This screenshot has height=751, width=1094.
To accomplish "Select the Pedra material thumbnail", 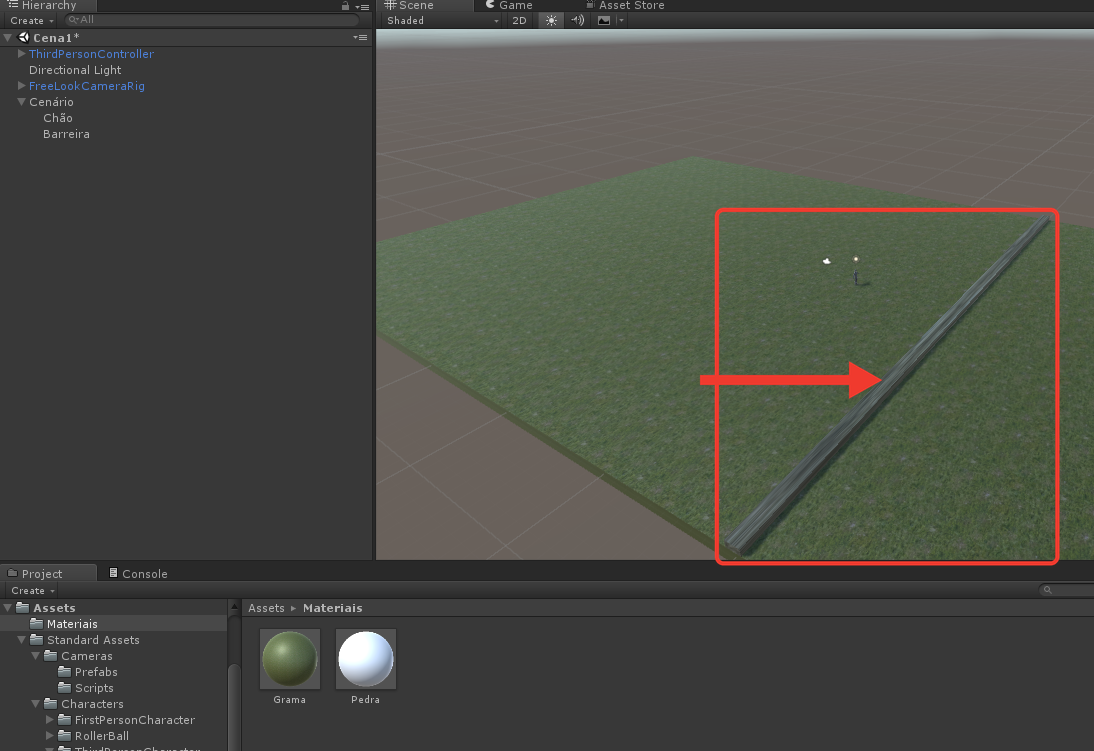I will tap(366, 659).
